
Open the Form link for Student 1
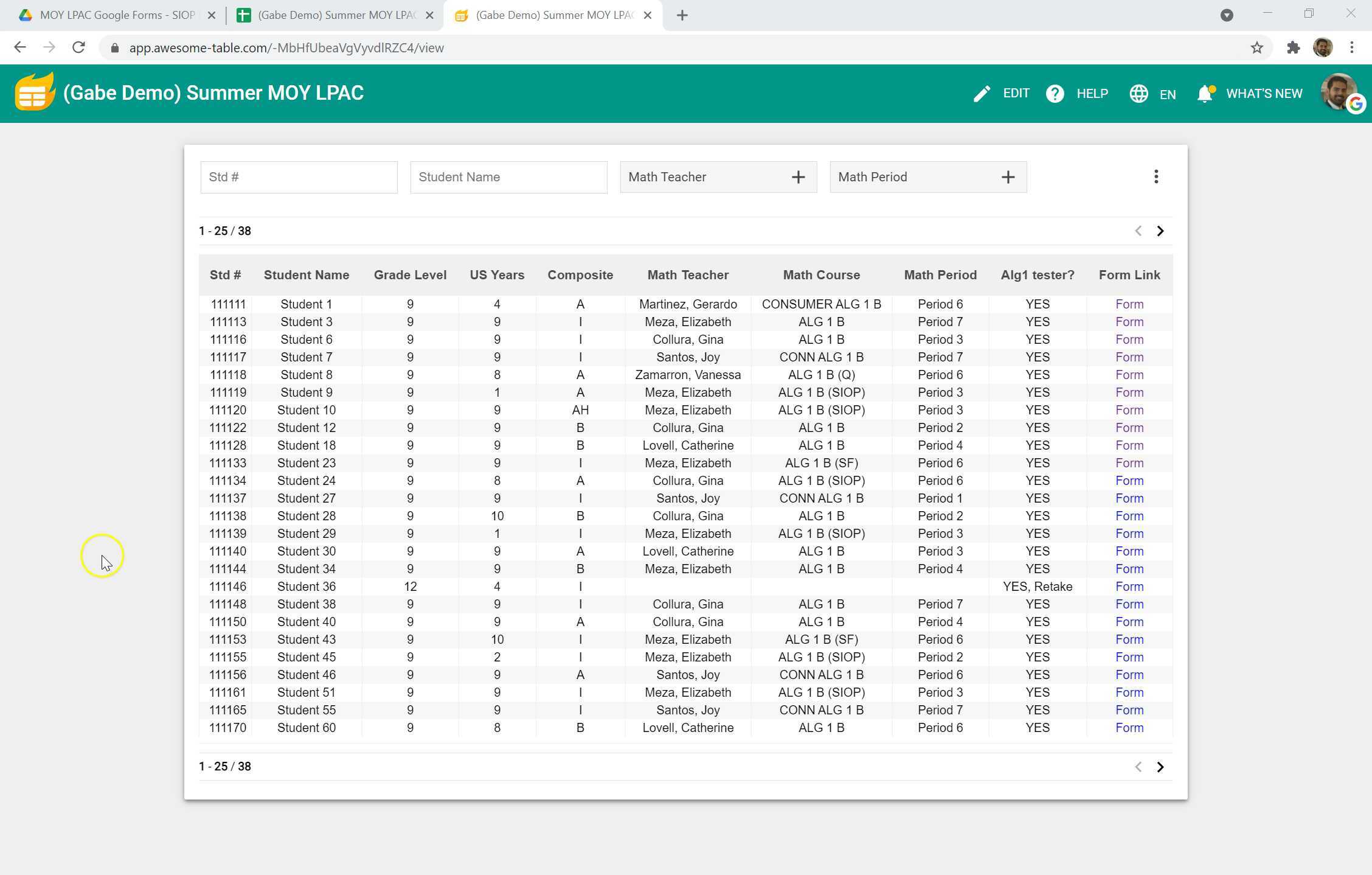click(1129, 304)
